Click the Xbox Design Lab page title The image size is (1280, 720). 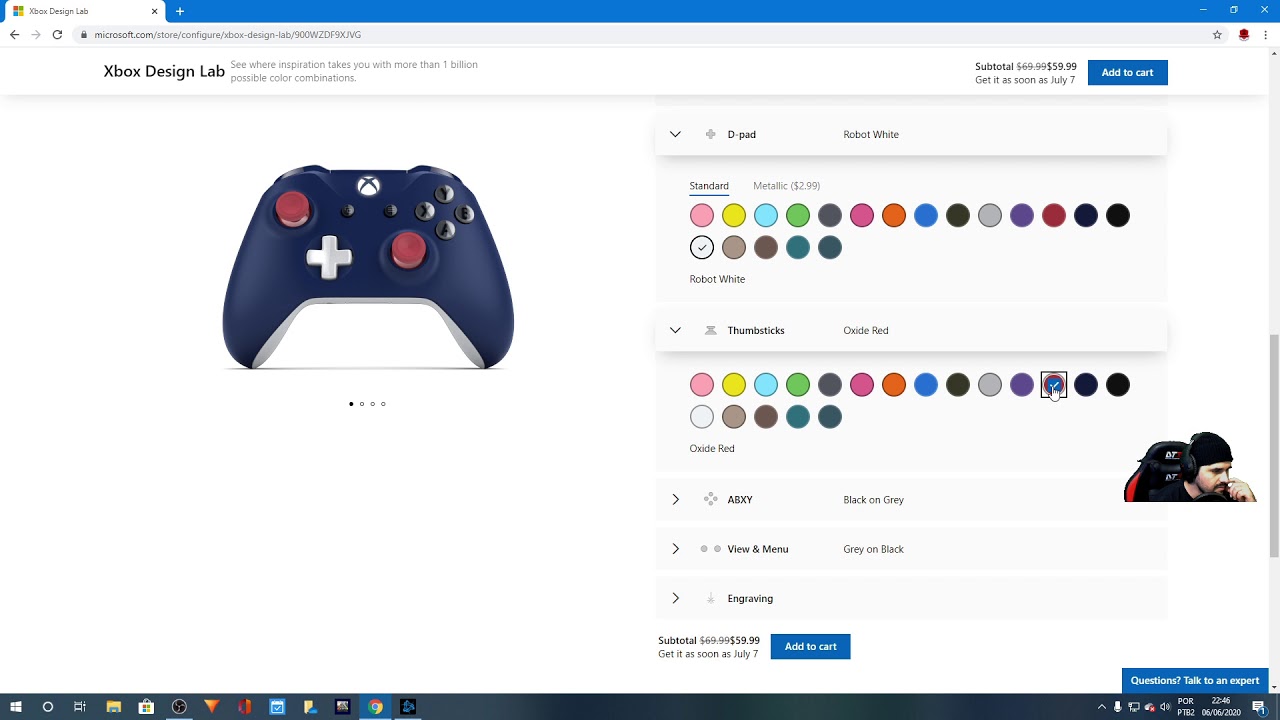[164, 71]
